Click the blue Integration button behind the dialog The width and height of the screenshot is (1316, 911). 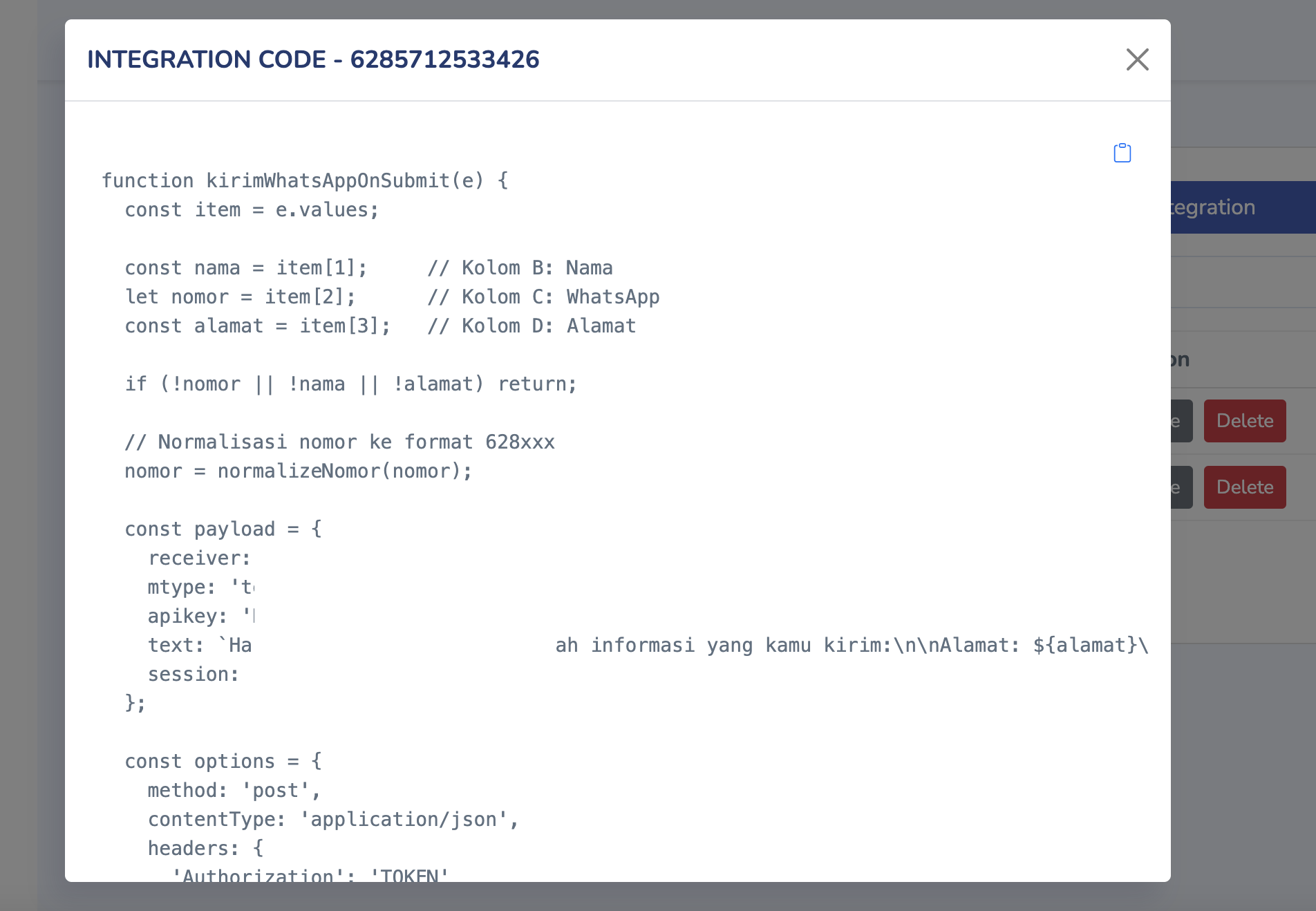[x=1243, y=207]
